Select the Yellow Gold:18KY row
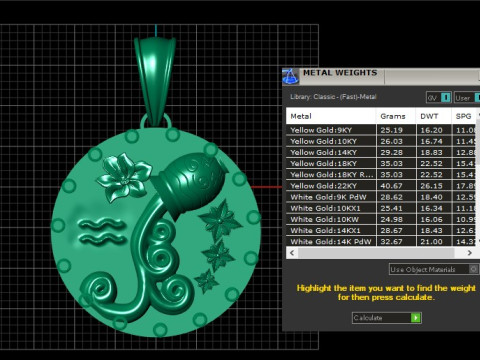This screenshot has width=480, height=360. point(381,163)
